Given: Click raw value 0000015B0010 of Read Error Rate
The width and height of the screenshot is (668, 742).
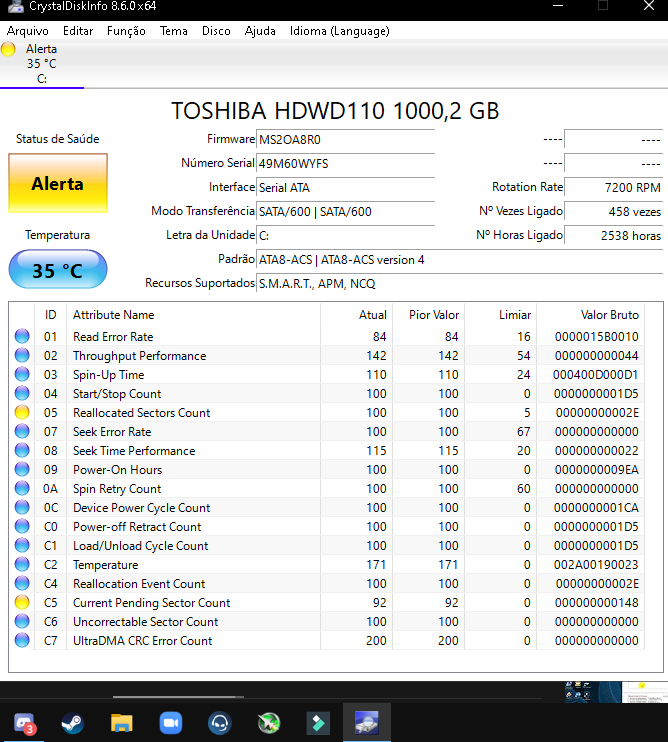Looking at the screenshot, I should pos(597,336).
